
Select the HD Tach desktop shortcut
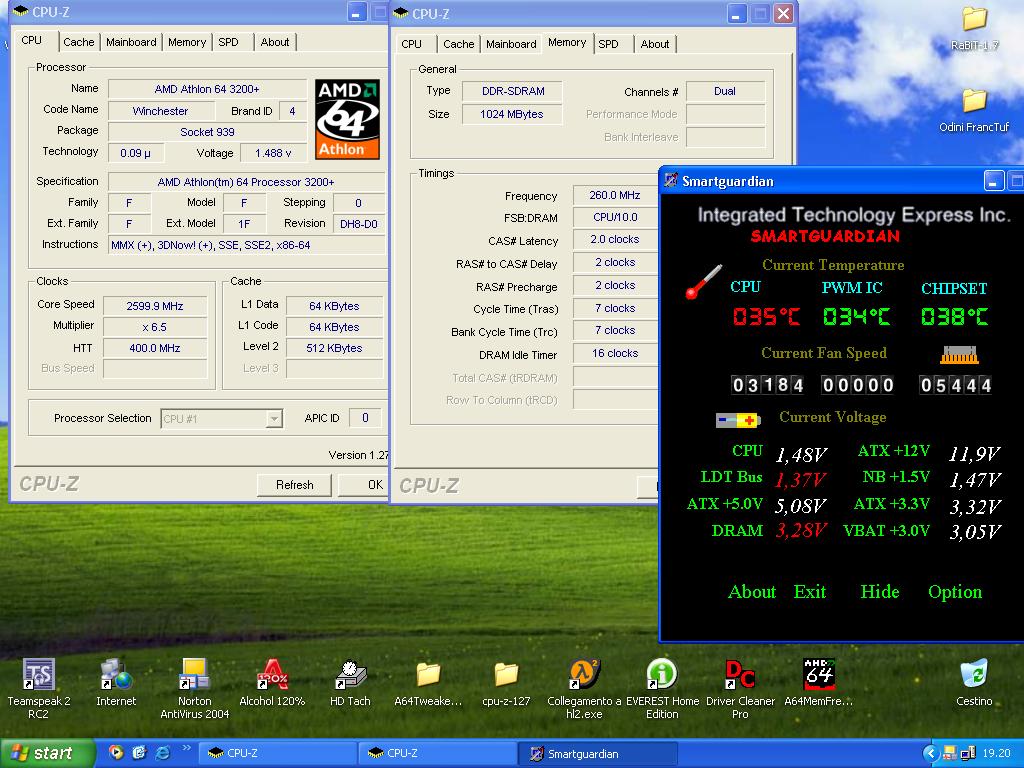(350, 675)
